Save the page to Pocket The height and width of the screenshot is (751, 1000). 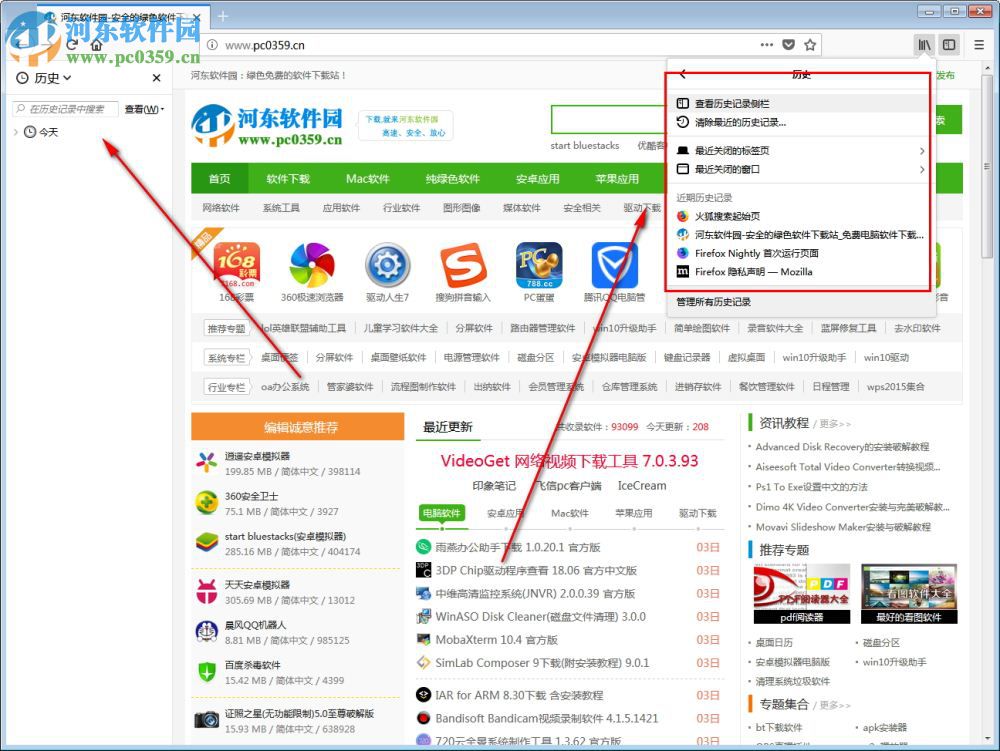point(789,44)
